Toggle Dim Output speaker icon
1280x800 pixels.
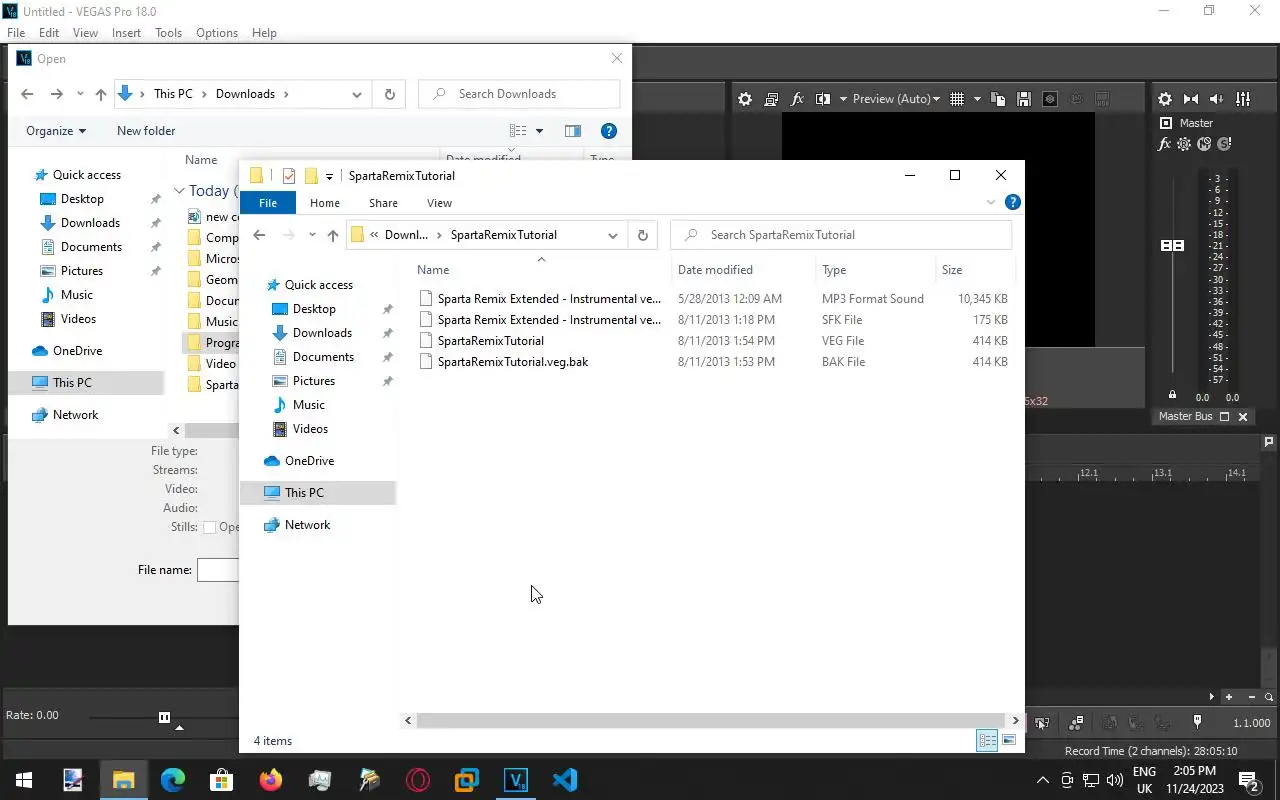(x=1217, y=99)
